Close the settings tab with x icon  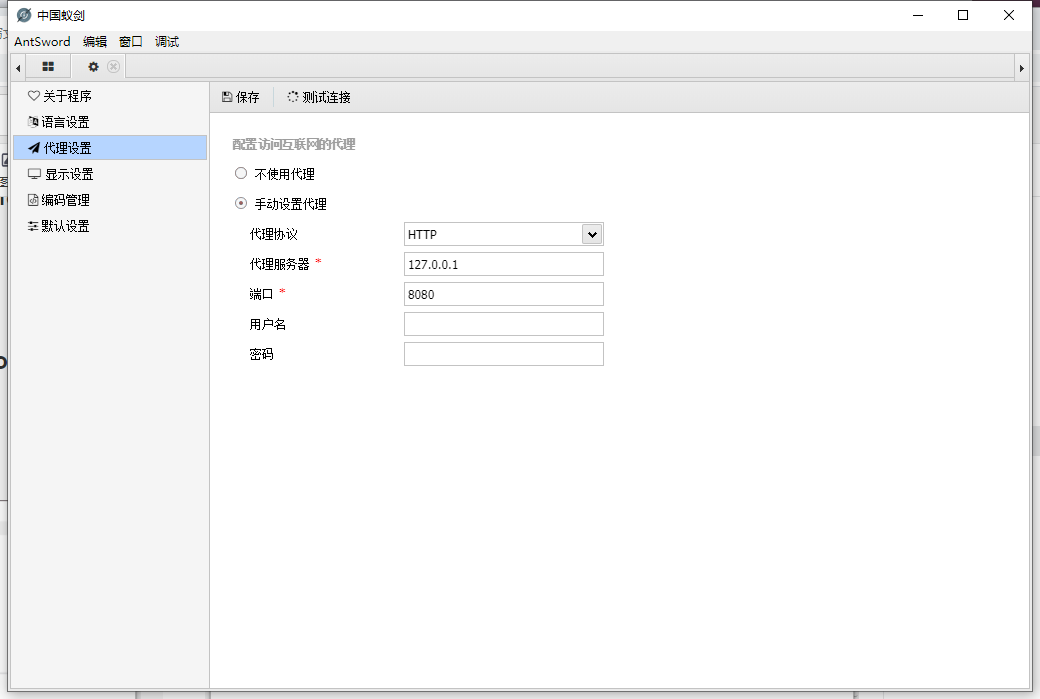point(113,66)
